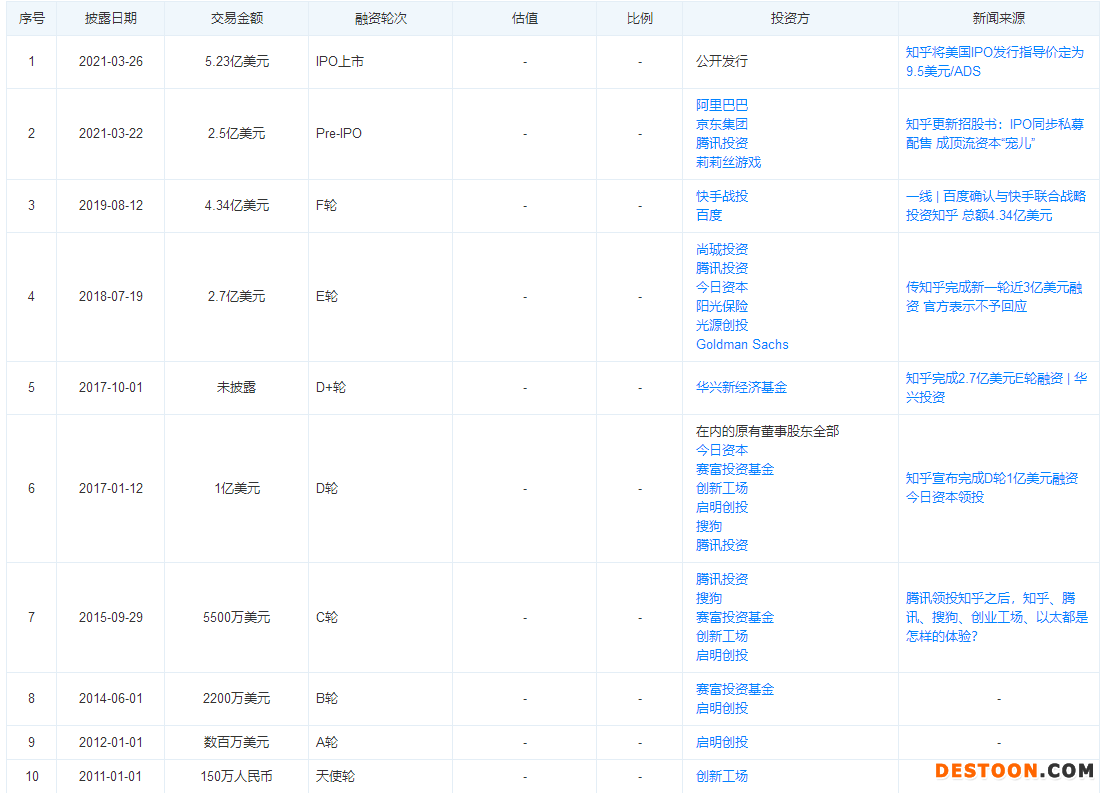Click the 交易金额 column header
The width and height of the screenshot is (1107, 793).
pyautogui.click(x=236, y=18)
